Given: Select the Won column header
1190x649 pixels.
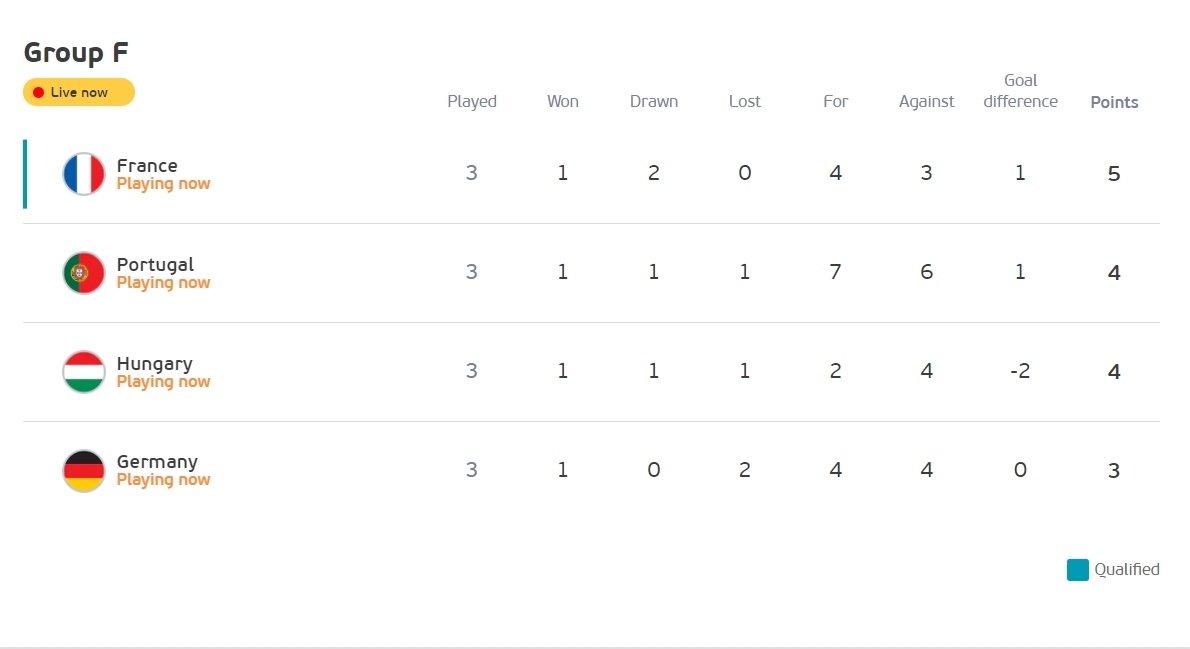Looking at the screenshot, I should click(562, 101).
